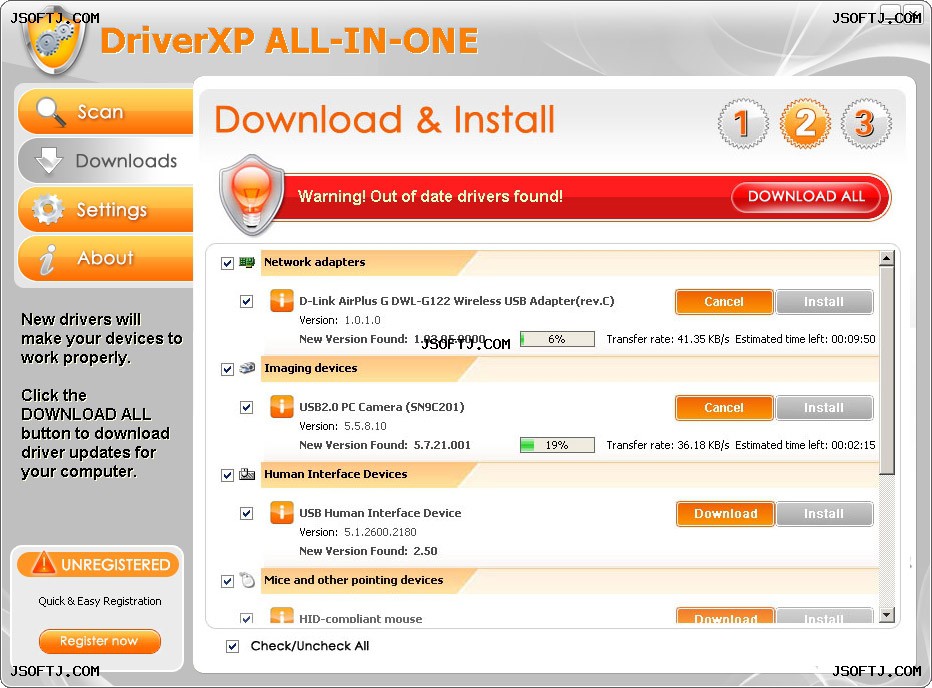Click the 6% download progress bar
This screenshot has width=932, height=688.
[x=557, y=339]
